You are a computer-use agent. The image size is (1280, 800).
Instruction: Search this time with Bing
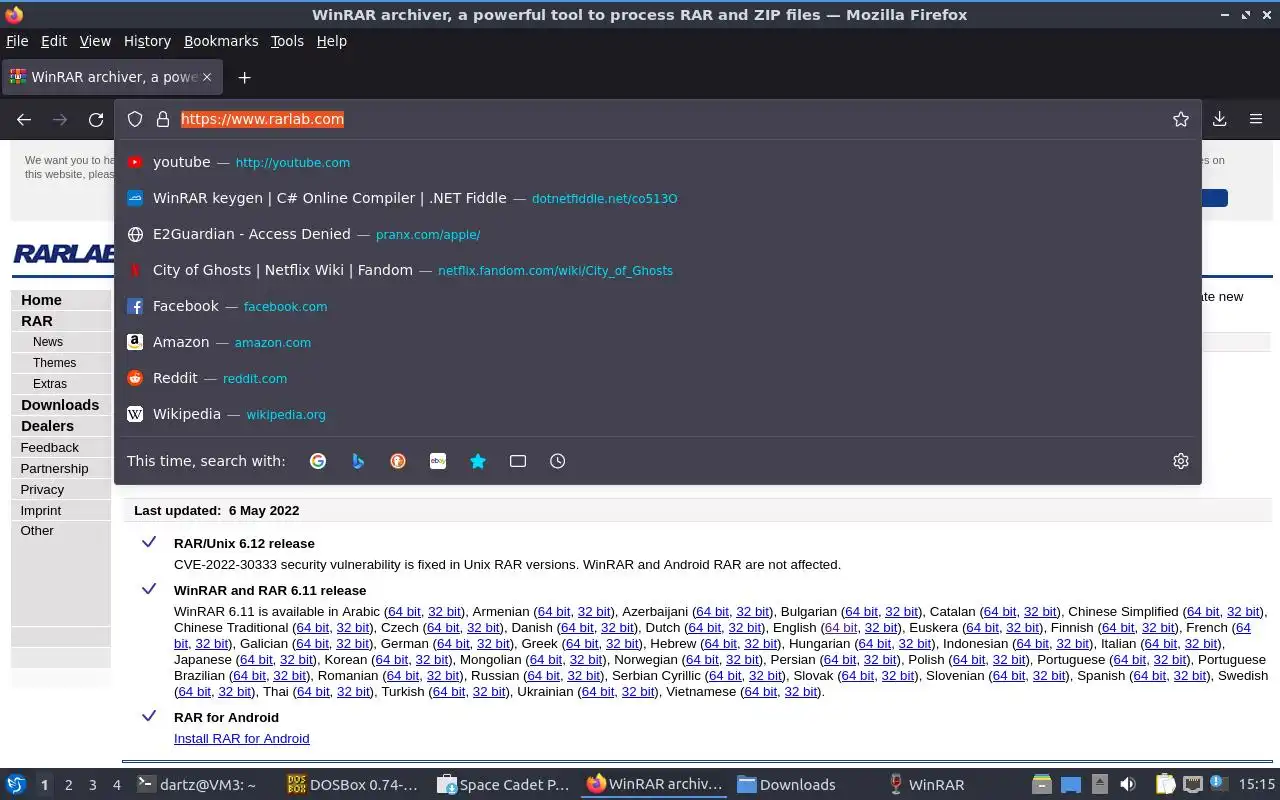point(358,461)
